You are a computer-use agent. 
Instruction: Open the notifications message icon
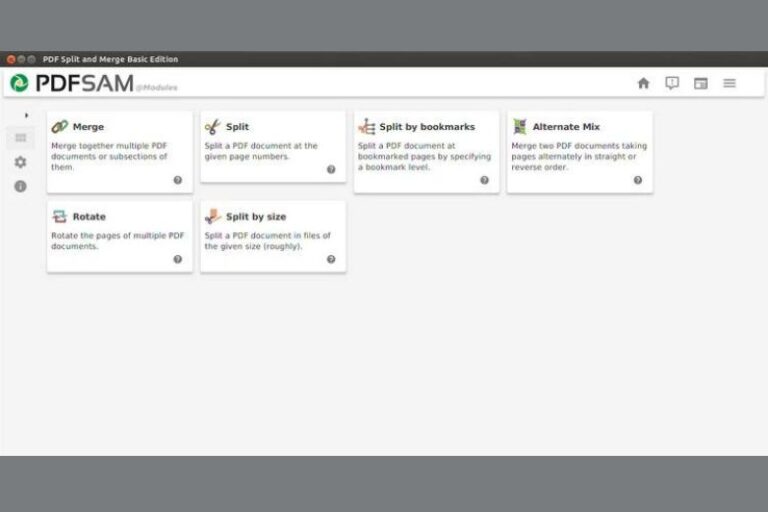672,83
